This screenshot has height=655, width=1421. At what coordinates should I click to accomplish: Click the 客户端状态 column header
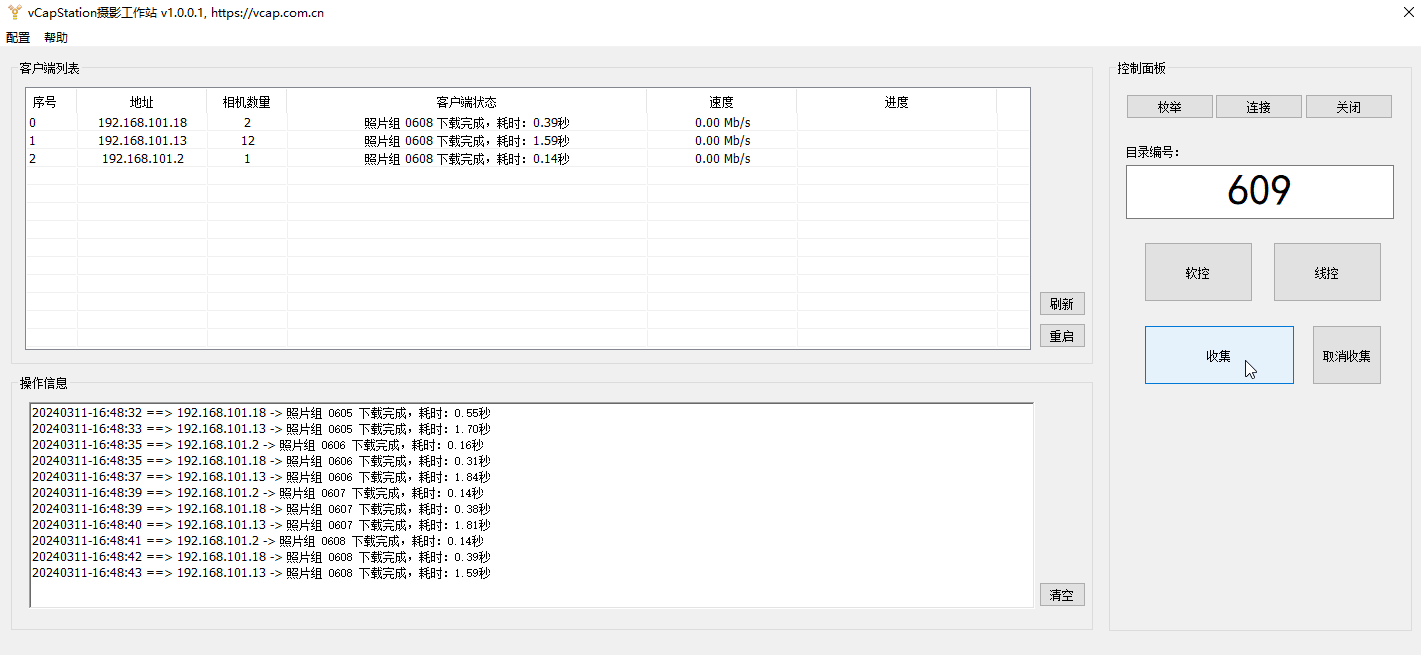pos(466,102)
